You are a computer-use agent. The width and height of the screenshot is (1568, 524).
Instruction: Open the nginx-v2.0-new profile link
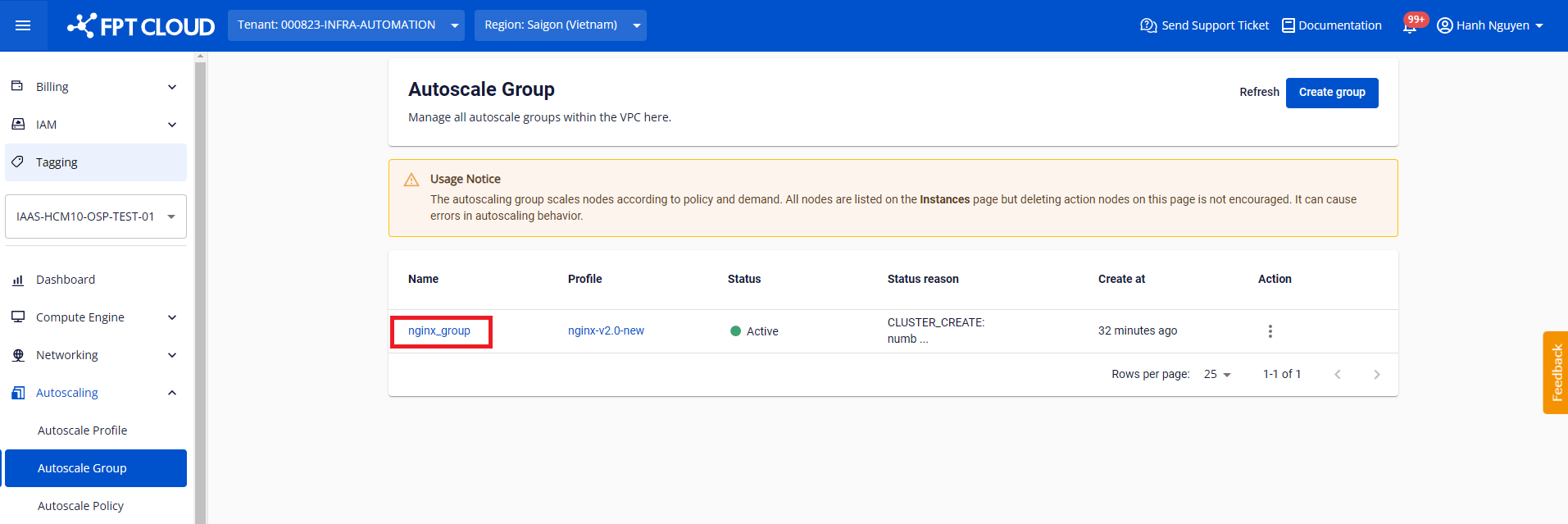pyautogui.click(x=606, y=331)
